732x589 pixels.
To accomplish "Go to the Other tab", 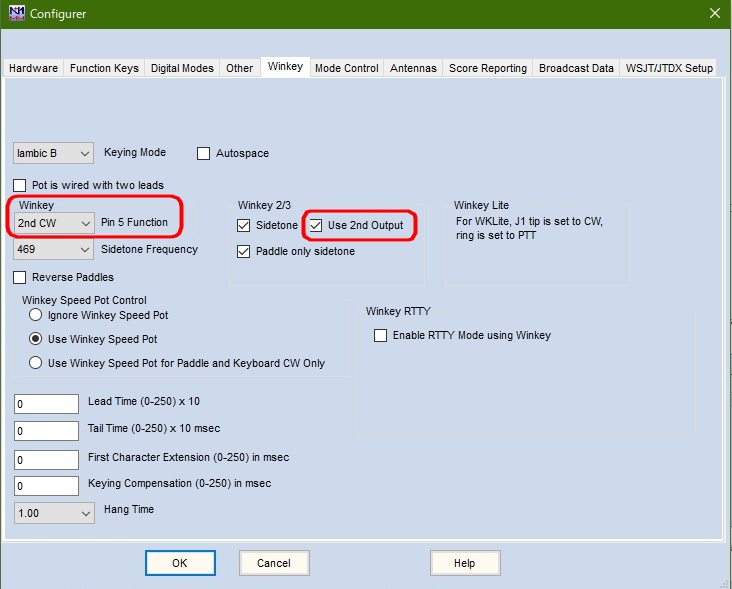I will point(239,68).
